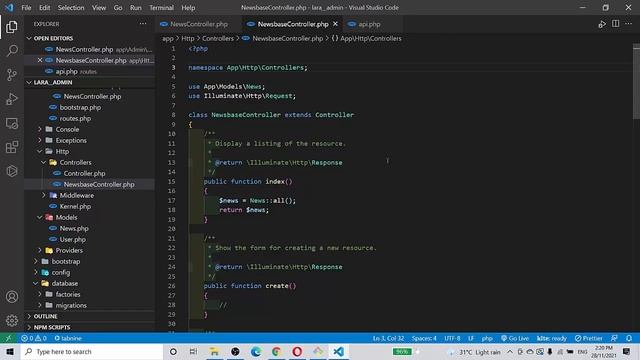
Task: Close the NewsbaseController.php tab
Action: click(x=335, y=24)
